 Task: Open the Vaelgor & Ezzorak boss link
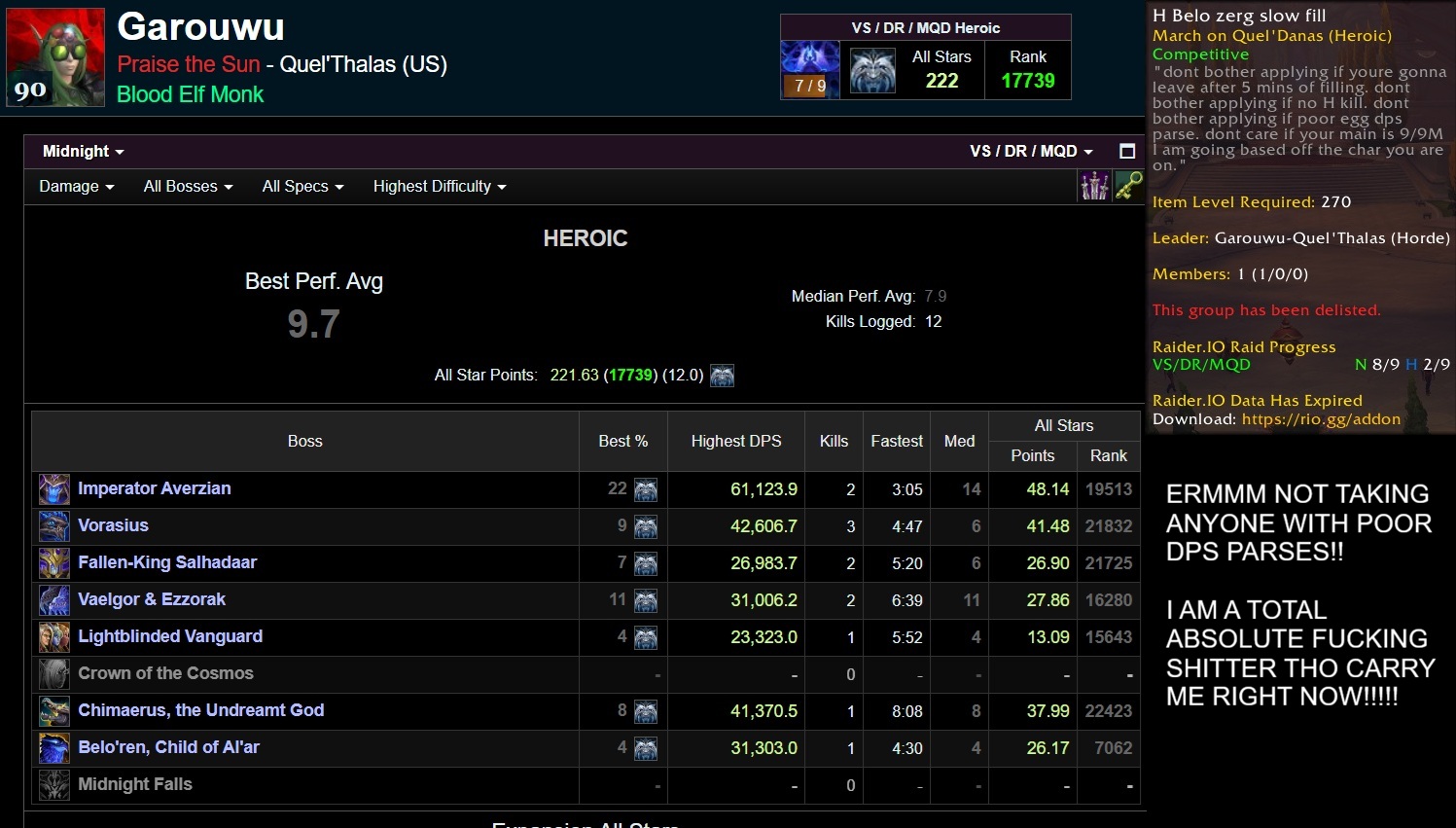pyautogui.click(x=152, y=599)
